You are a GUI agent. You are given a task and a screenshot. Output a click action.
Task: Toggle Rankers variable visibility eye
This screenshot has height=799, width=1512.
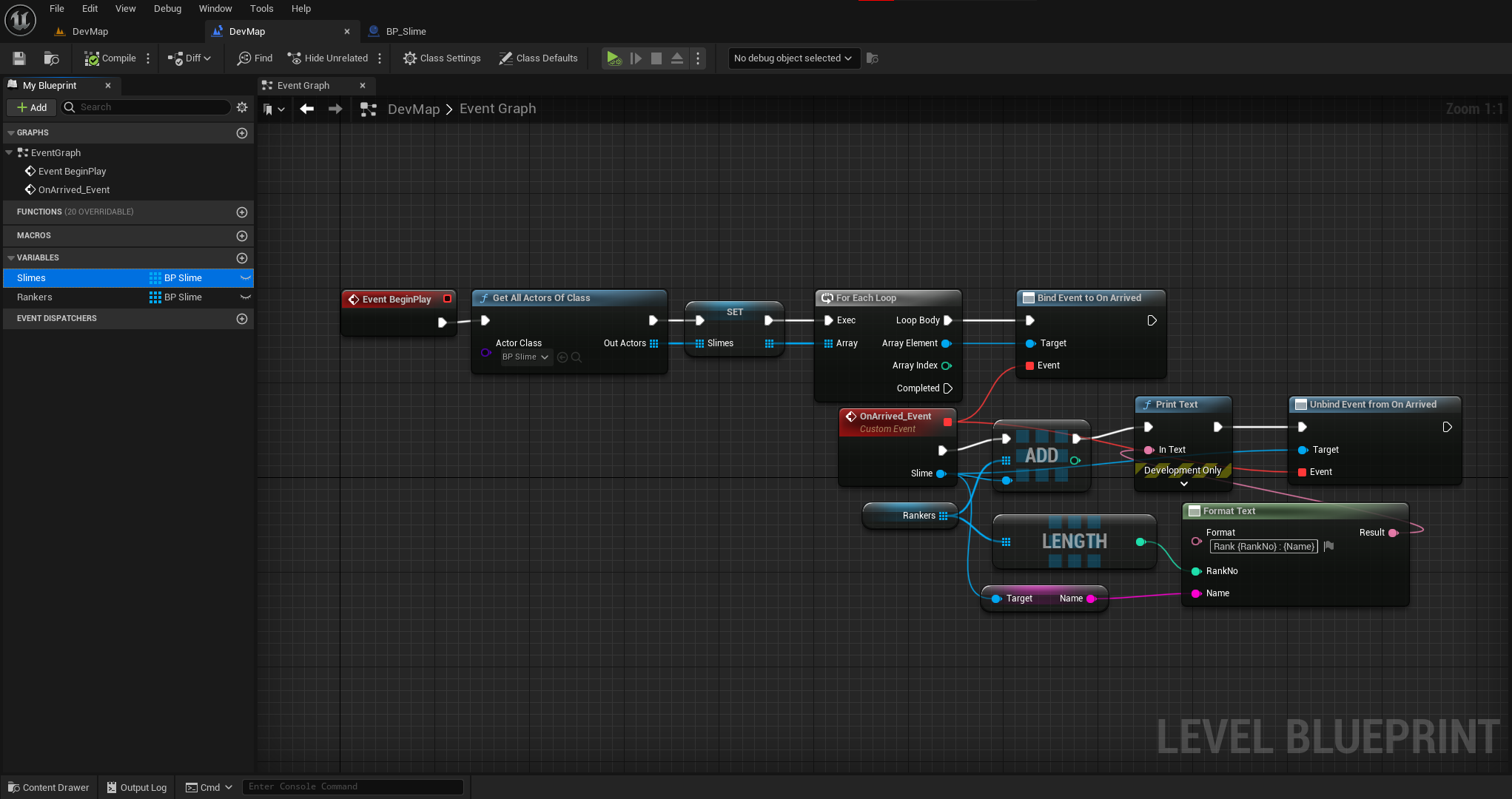(245, 297)
